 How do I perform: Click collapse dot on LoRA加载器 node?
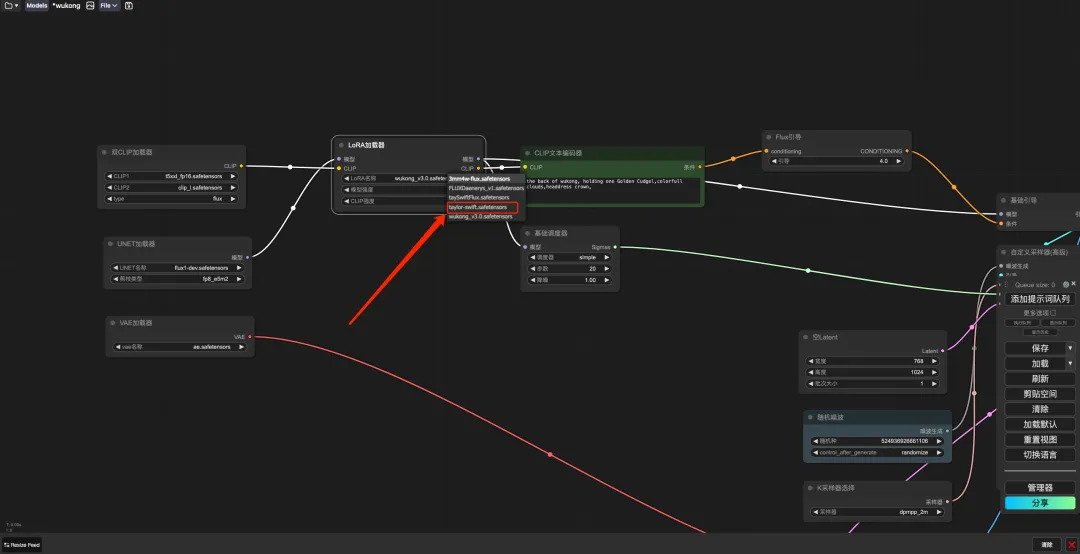[342, 145]
